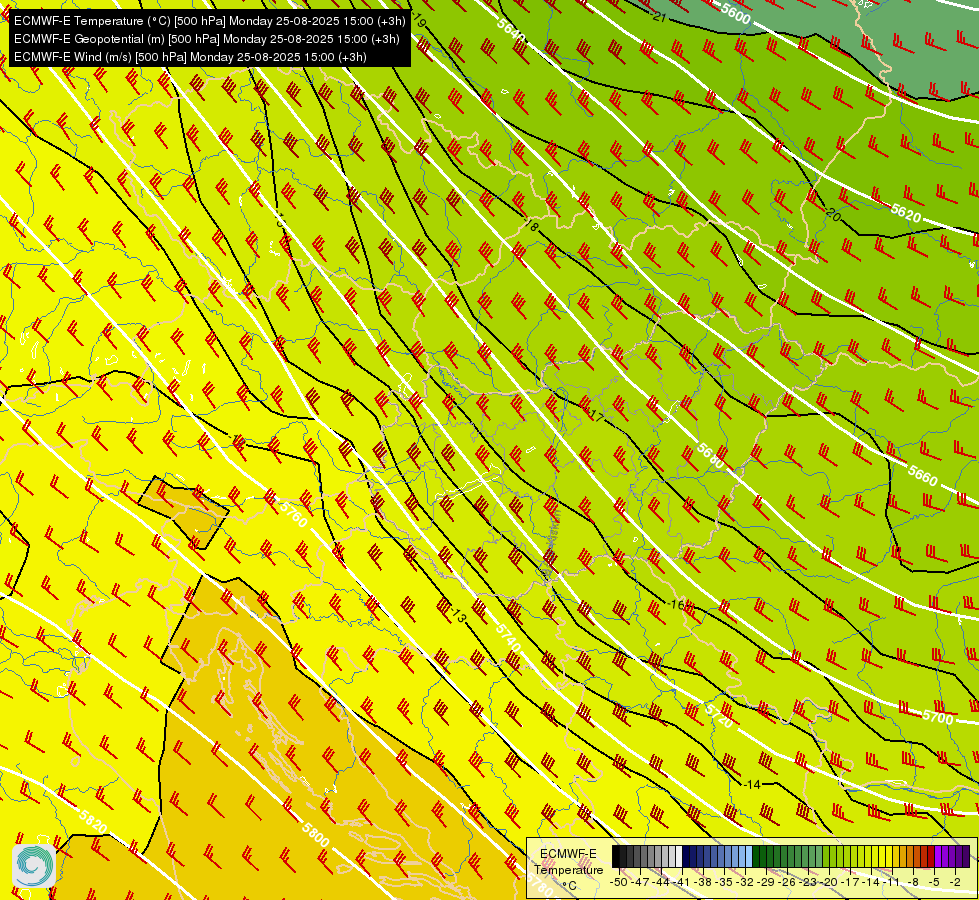Select the black swatch above -50 in the legend

pos(616,856)
